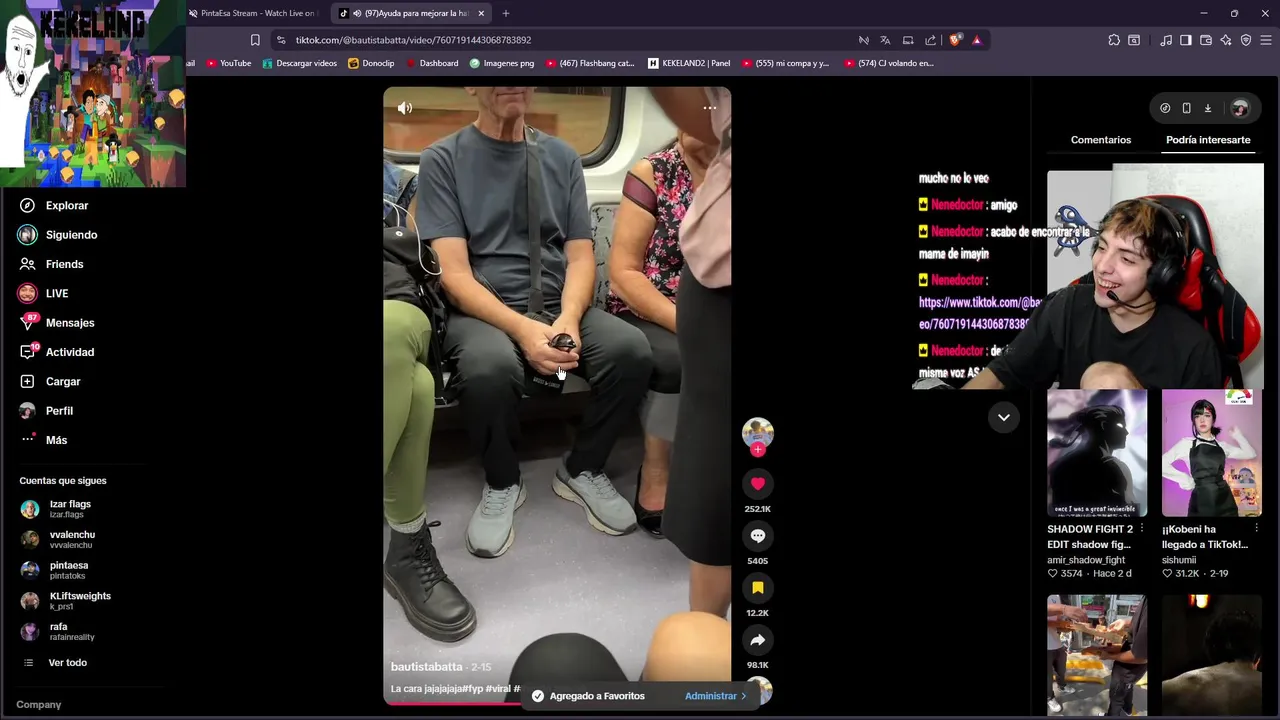Open the KLiftsweights followed account
Image resolution: width=1280 pixels, height=720 pixels.
pyautogui.click(x=80, y=600)
